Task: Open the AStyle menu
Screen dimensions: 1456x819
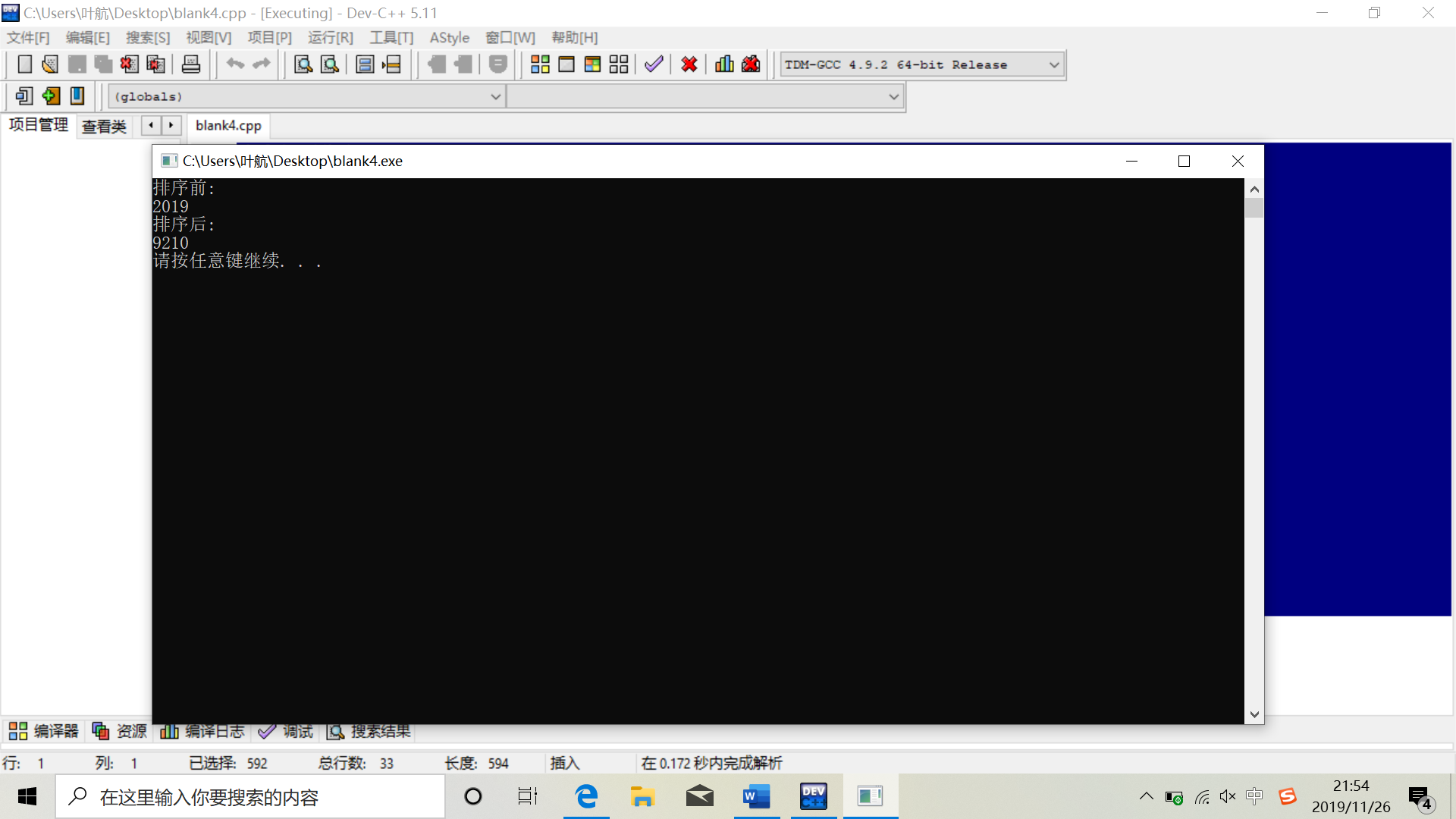Action: [x=449, y=38]
